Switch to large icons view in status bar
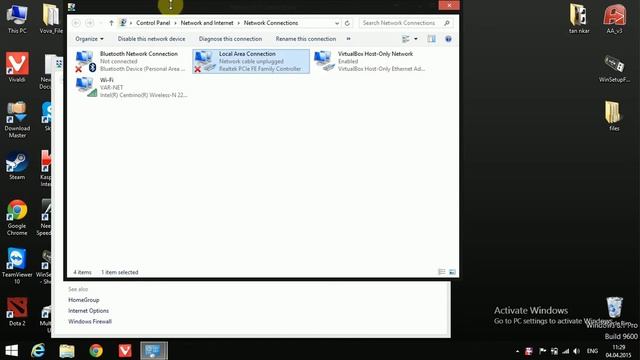640x360 pixels. 452,272
